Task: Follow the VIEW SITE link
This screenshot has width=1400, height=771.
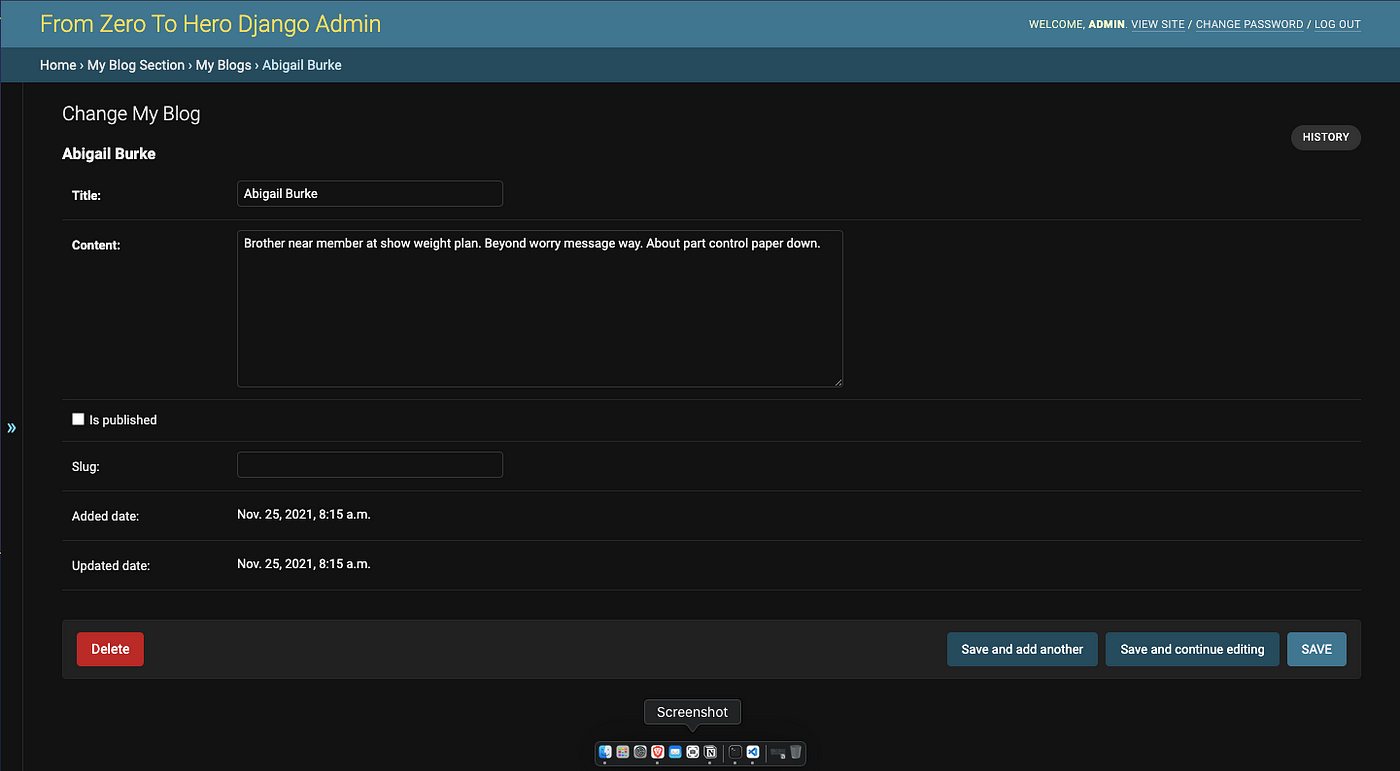Action: tap(1158, 24)
